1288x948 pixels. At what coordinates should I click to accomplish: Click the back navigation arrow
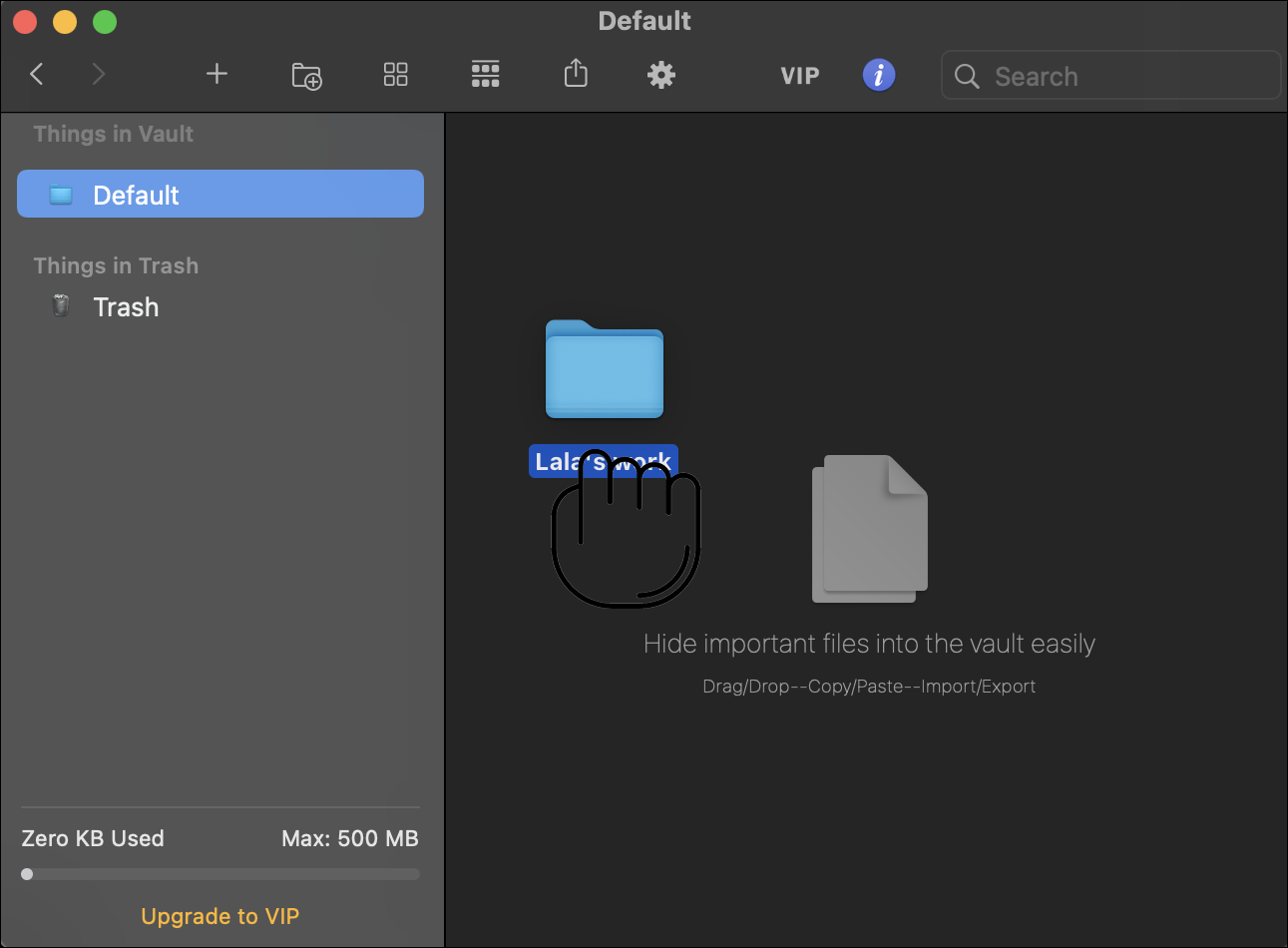click(37, 74)
